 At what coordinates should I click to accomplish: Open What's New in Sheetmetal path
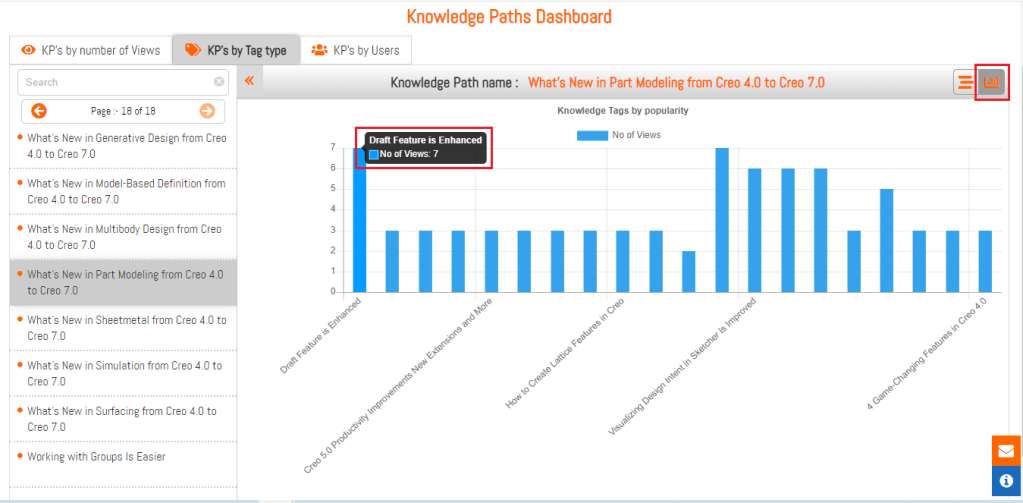[125, 327]
